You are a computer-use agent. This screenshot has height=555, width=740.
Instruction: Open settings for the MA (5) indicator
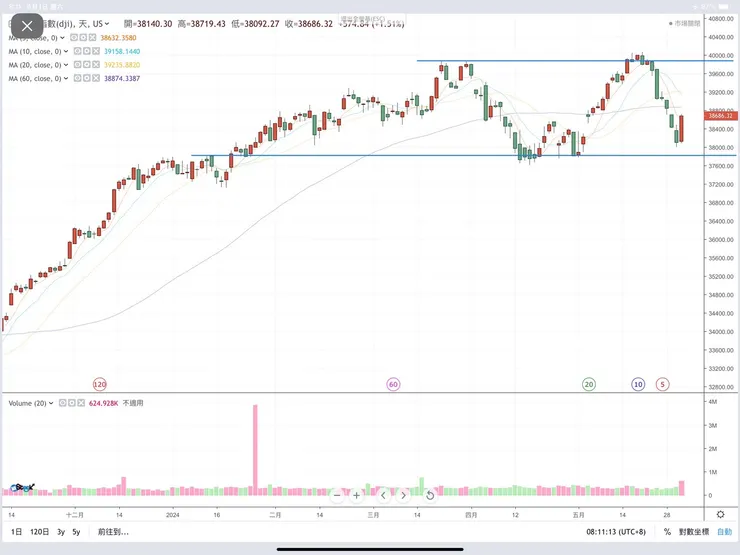click(83, 38)
